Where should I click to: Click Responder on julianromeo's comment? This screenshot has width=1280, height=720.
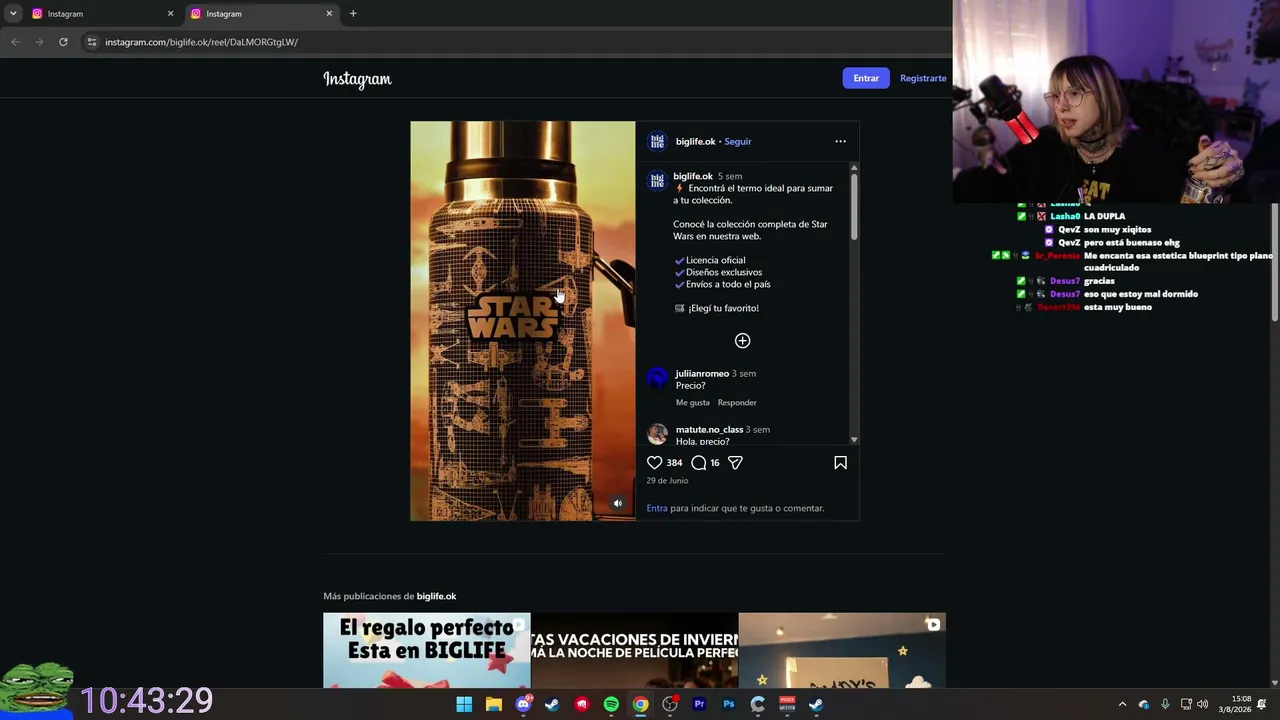click(737, 403)
